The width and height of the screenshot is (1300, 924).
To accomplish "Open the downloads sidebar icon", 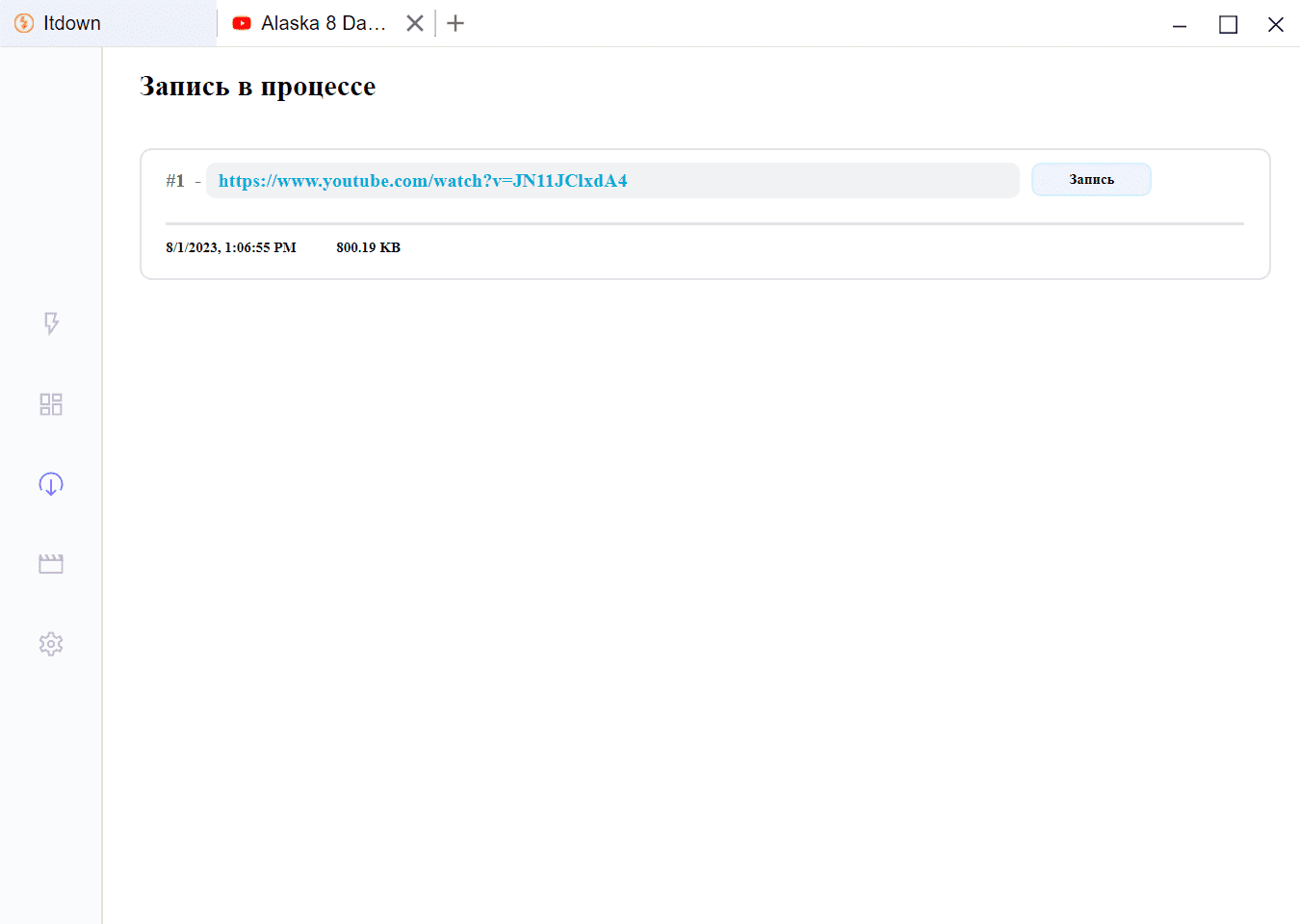I will pyautogui.click(x=51, y=484).
